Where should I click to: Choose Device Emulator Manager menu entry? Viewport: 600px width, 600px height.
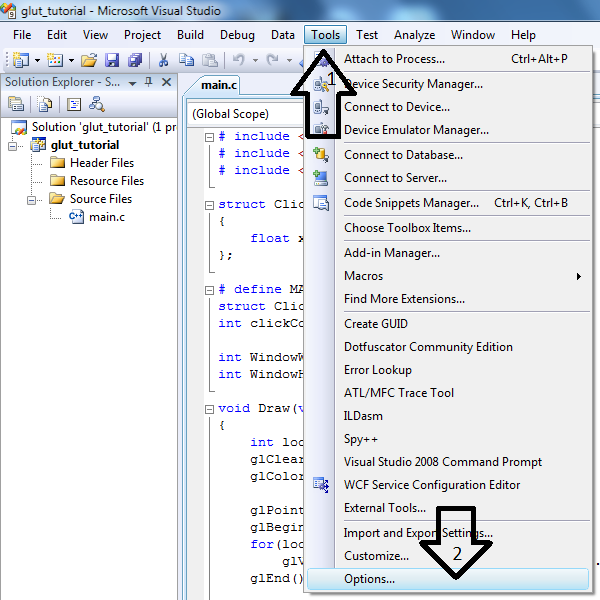click(448, 130)
